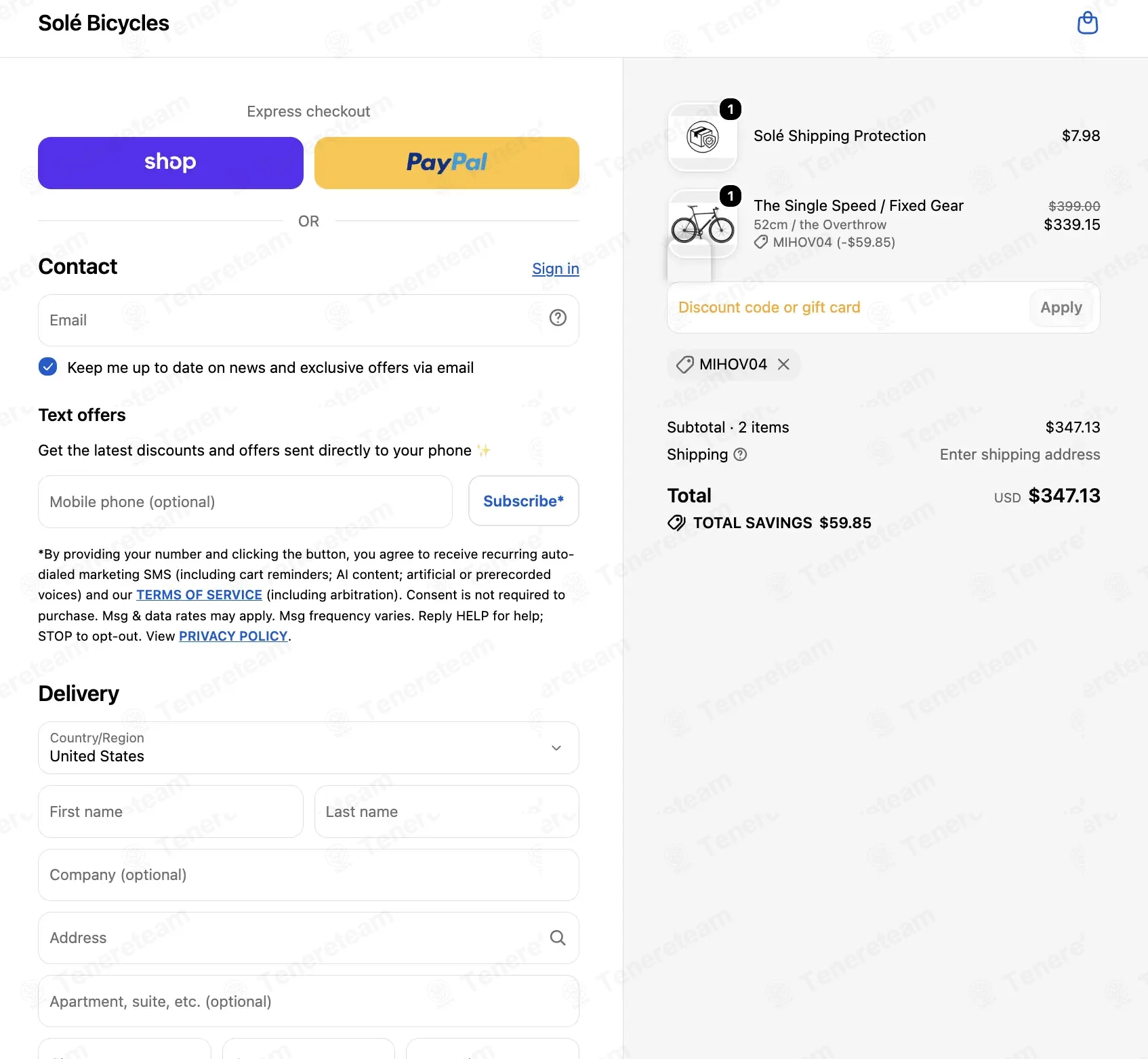Click the Sign in link
1148x1059 pixels.
coord(556,268)
